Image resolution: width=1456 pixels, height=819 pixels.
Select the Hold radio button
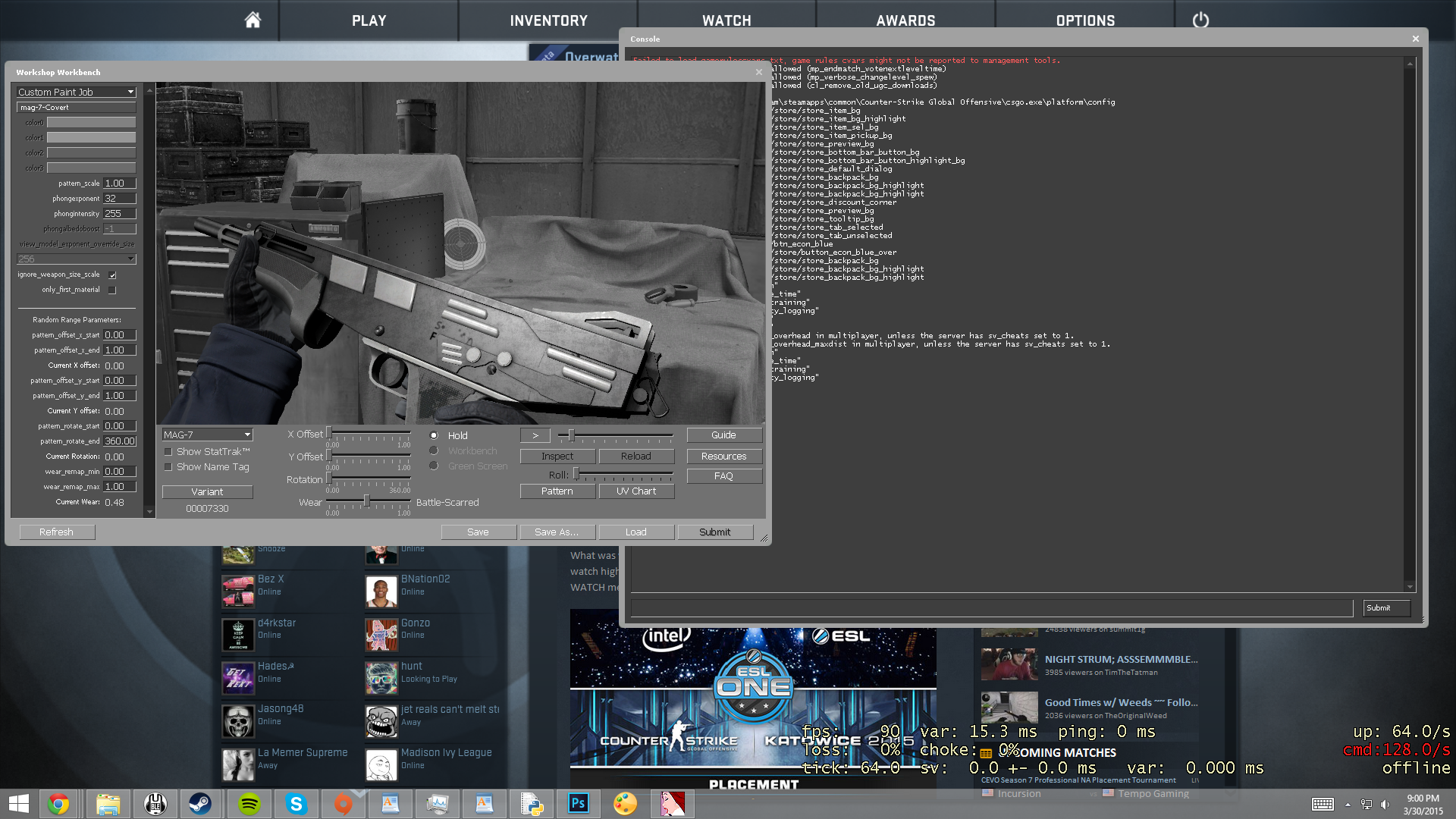point(434,435)
